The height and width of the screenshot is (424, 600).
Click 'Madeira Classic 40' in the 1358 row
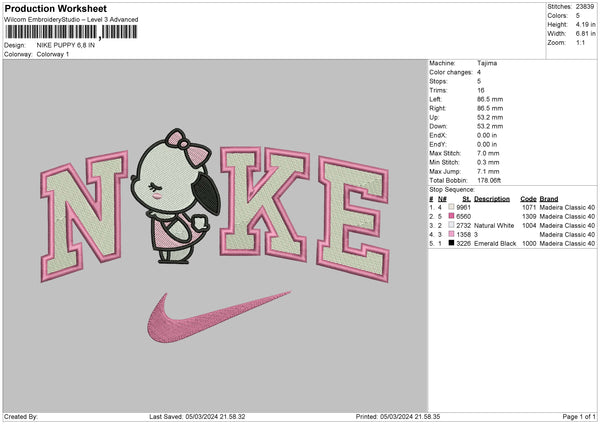(567, 235)
